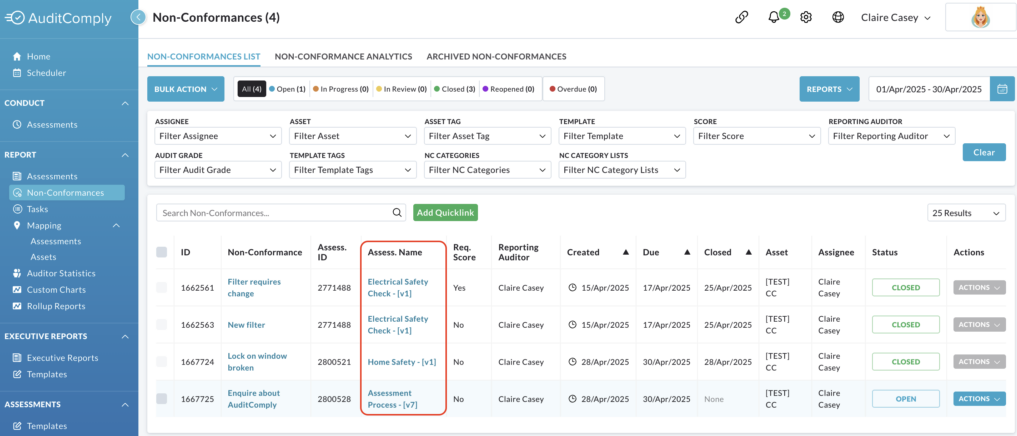1017x436 pixels.
Task: Open the notifications bell icon
Action: (x=774, y=18)
